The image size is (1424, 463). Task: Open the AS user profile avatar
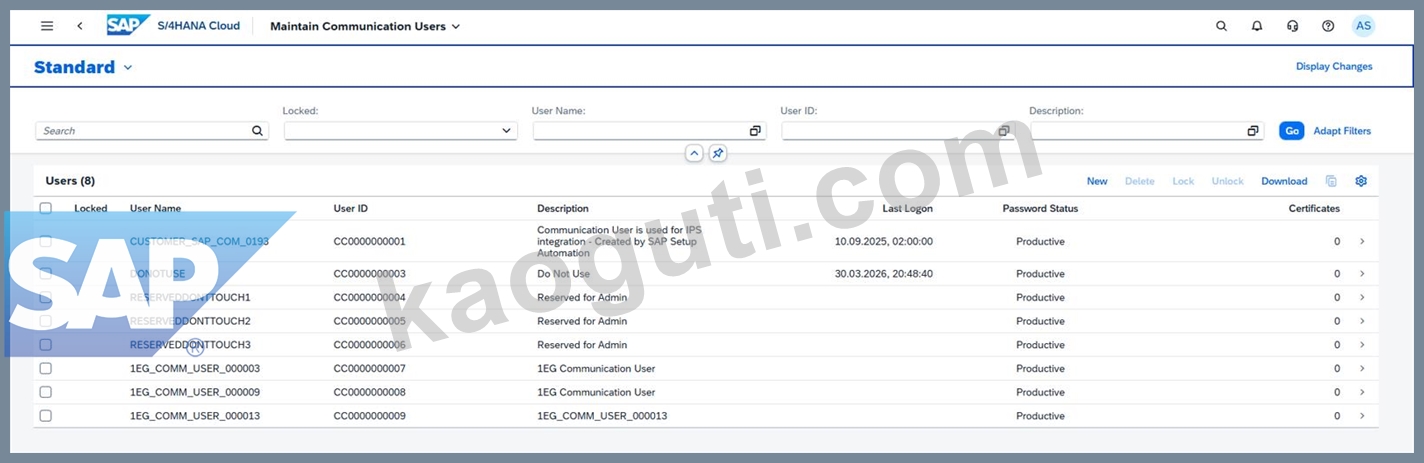tap(1364, 26)
